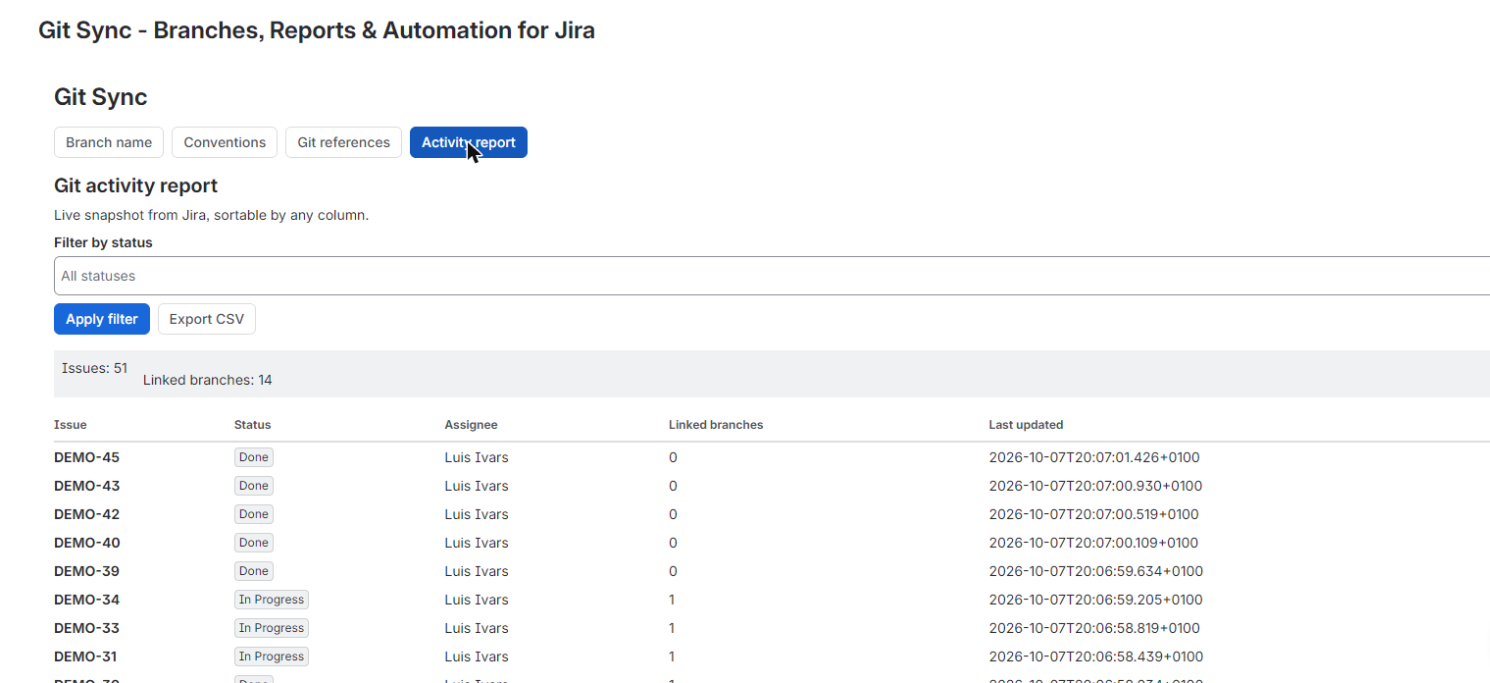Open issue DEMO-45
Viewport: 1490px width, 683px height.
click(87, 458)
